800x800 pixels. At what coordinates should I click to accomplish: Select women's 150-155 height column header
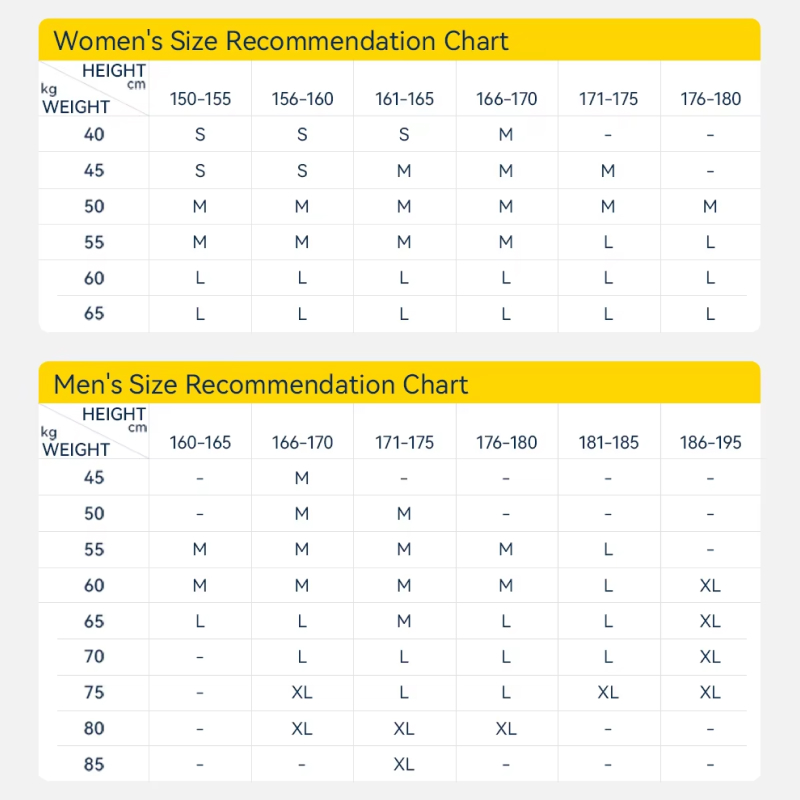click(x=200, y=99)
